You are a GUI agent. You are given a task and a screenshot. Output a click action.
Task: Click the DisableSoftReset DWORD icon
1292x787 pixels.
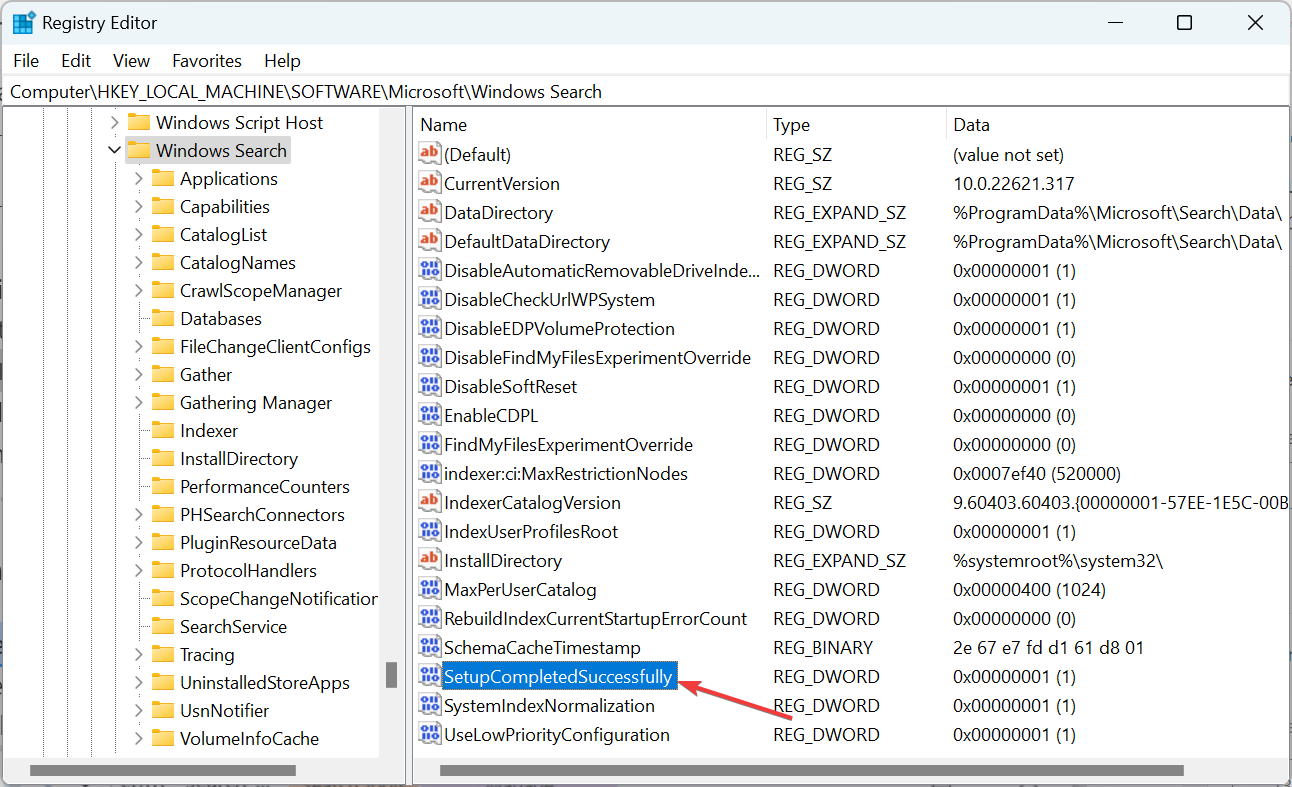430,386
